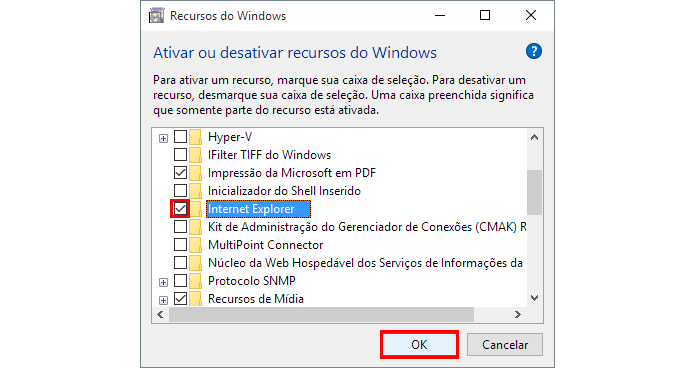The width and height of the screenshot is (695, 368).
Task: Click the MultiPoint Connector folder icon
Action: point(195,245)
